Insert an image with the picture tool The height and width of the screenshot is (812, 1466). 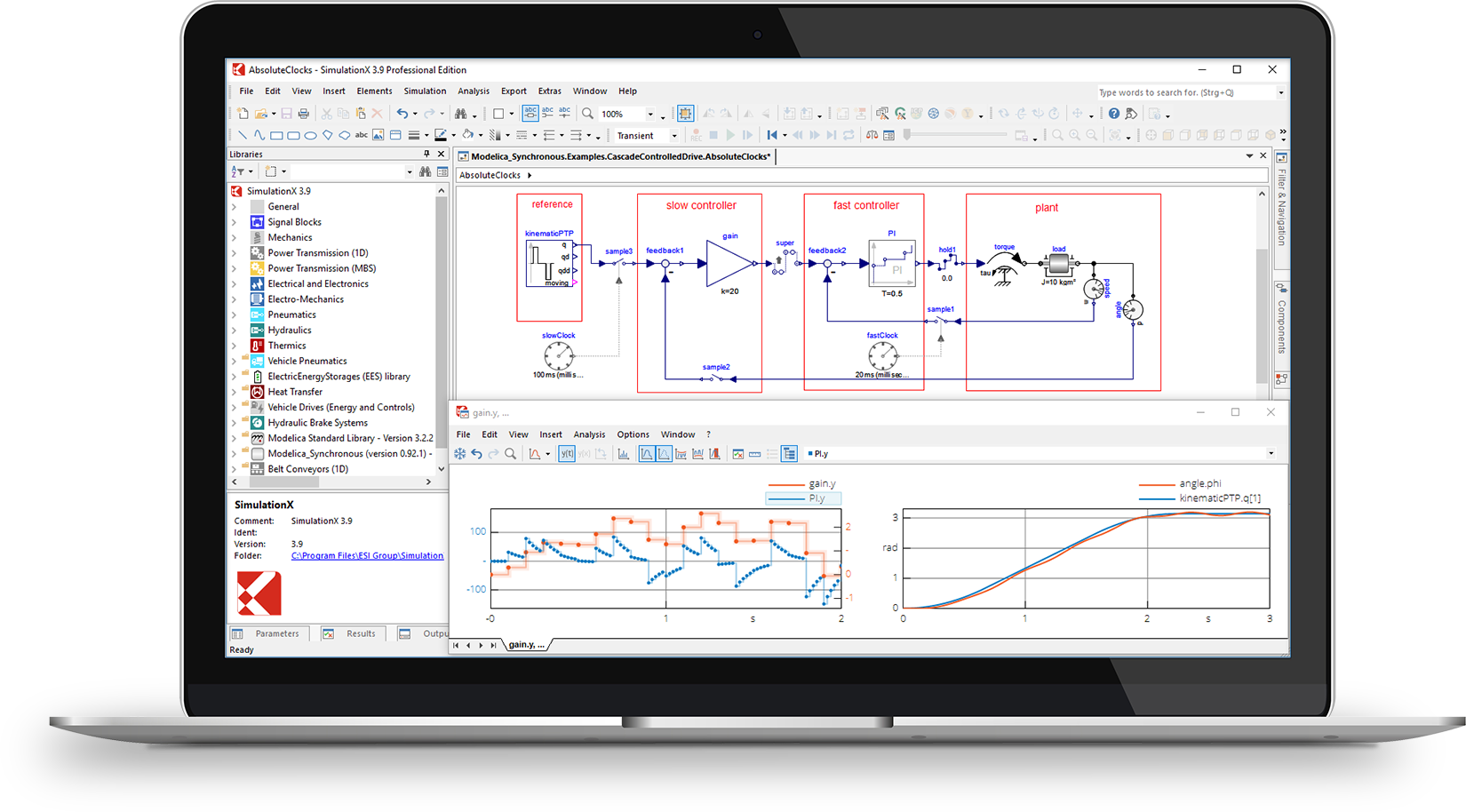click(x=378, y=136)
